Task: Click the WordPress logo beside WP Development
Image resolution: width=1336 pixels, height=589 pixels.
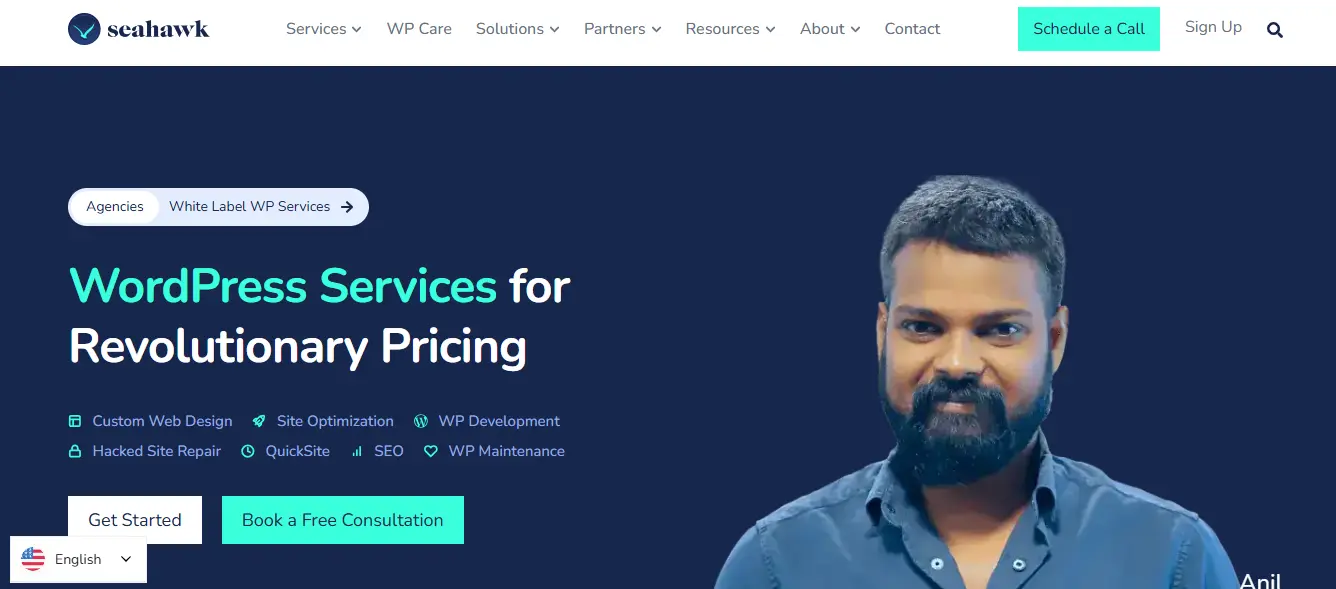Action: point(421,421)
